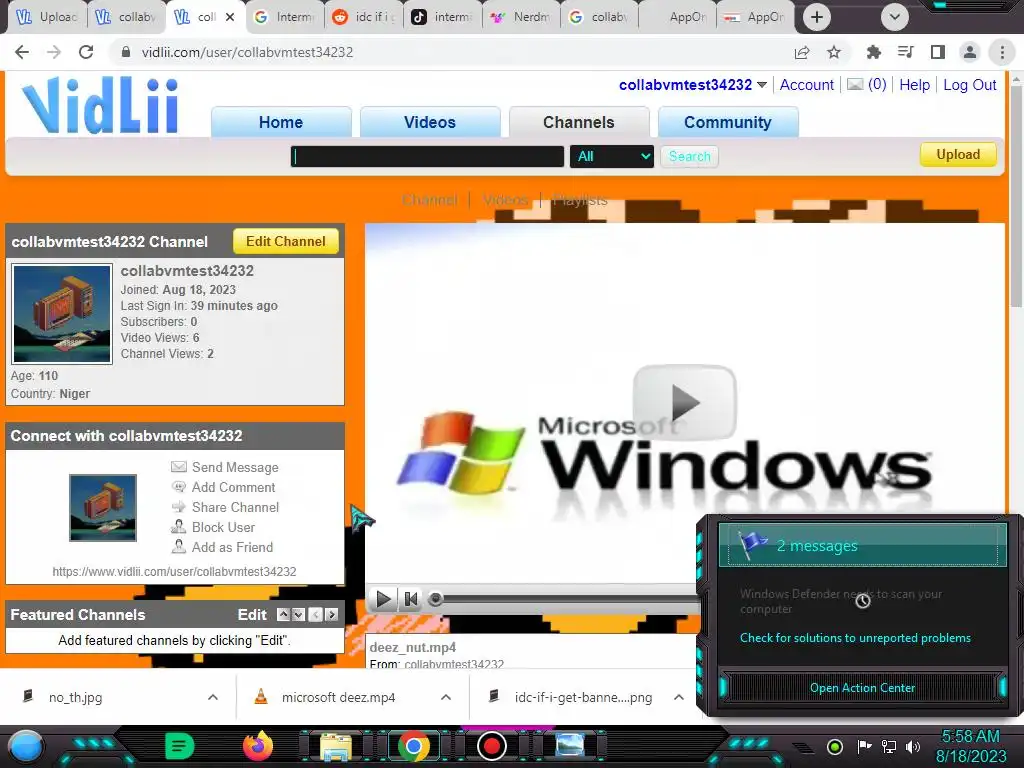Open Firefox from the taskbar
Image resolution: width=1024 pixels, height=768 pixels.
[258, 746]
